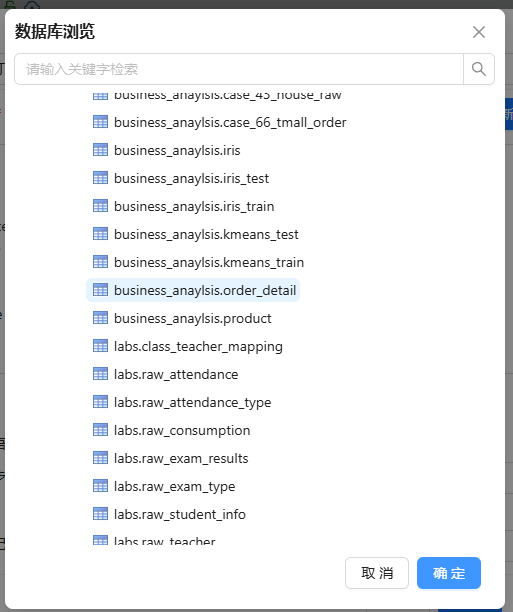The width and height of the screenshot is (513, 612).
Task: Click table icon next to labs.raw_consumption
Action: point(100,430)
